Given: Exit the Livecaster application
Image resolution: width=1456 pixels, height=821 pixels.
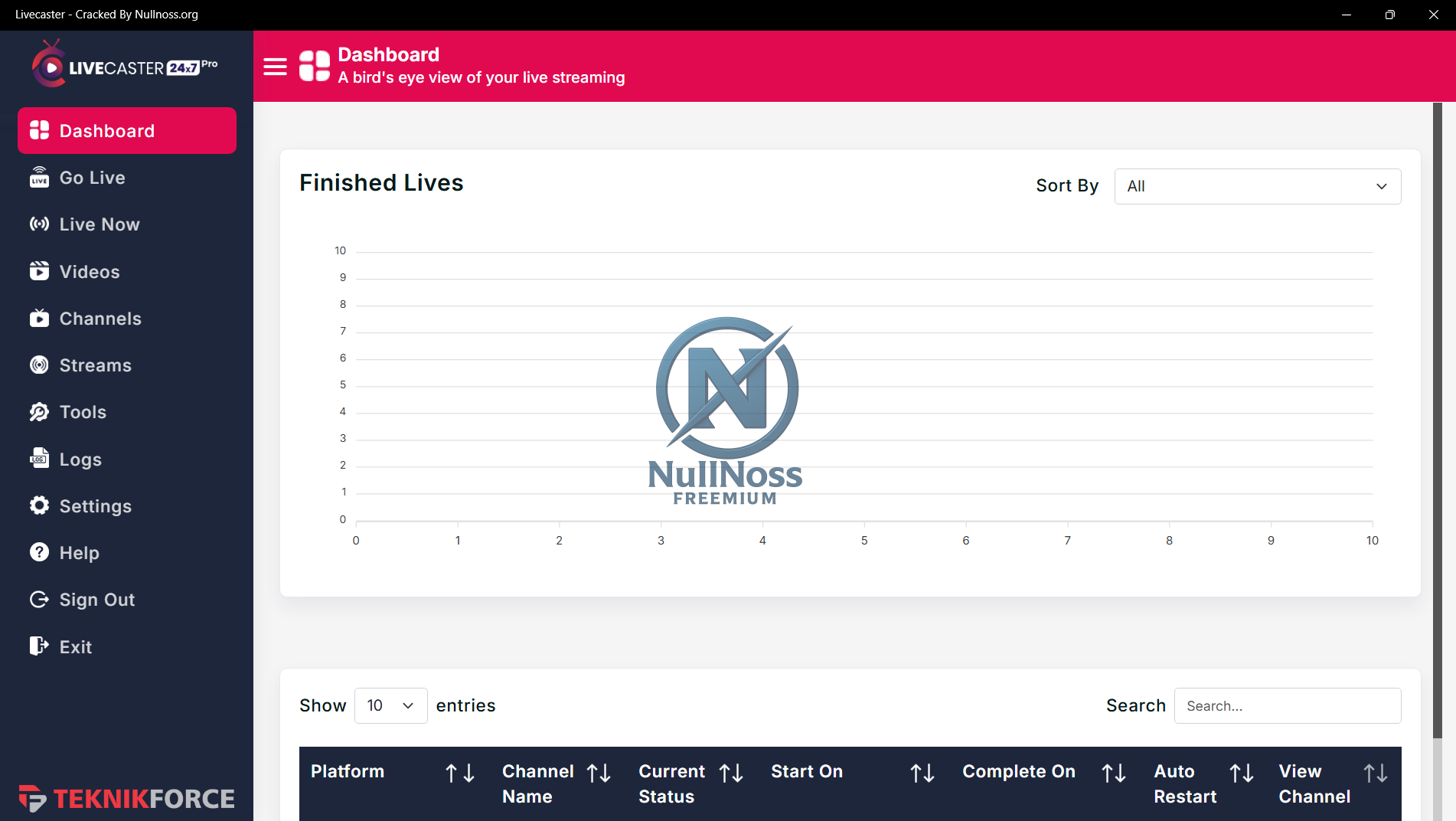Looking at the screenshot, I should click(x=75, y=647).
